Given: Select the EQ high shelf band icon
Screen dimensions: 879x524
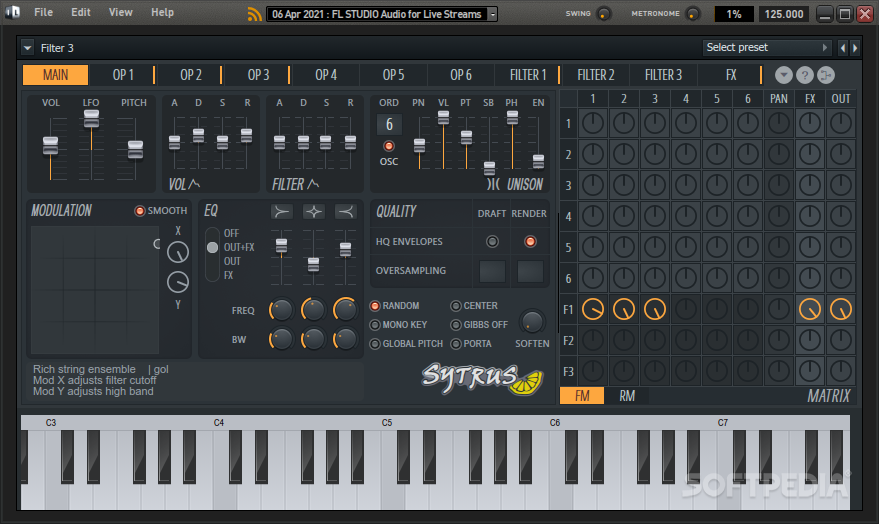Looking at the screenshot, I should click(x=345, y=212).
